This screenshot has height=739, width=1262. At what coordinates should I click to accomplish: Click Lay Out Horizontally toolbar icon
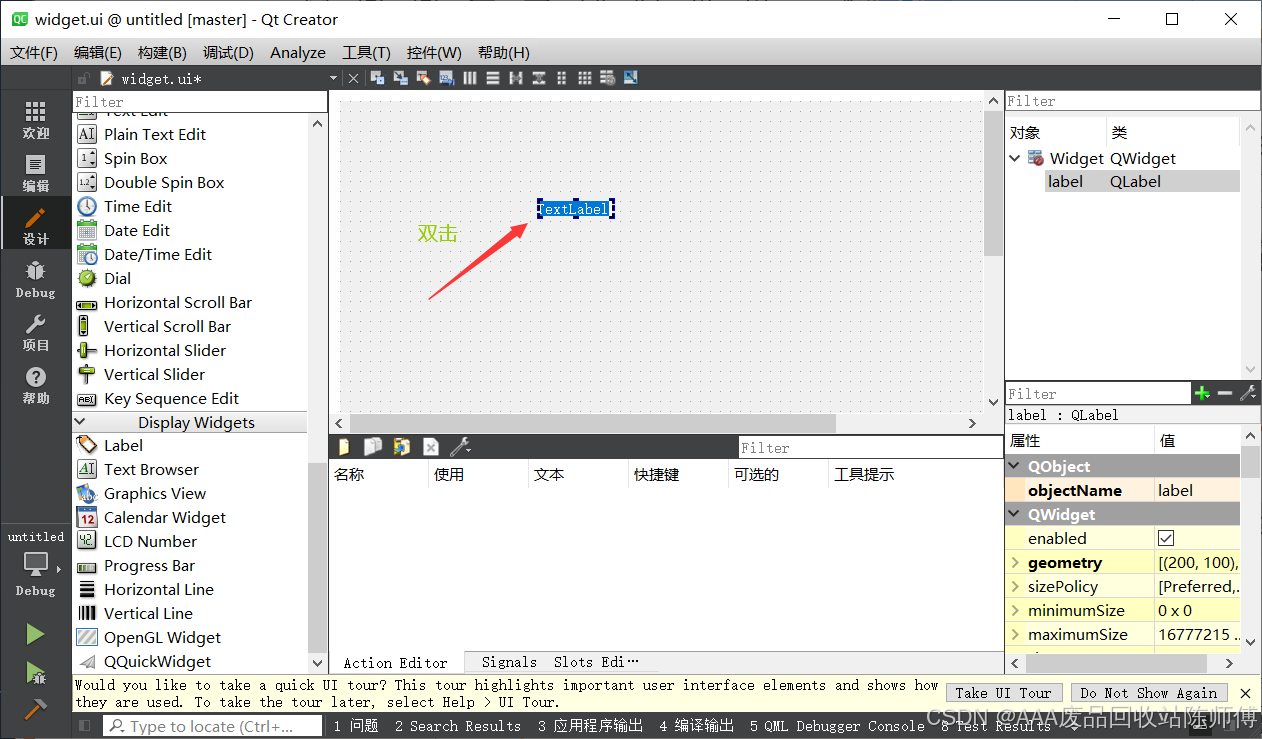point(470,78)
